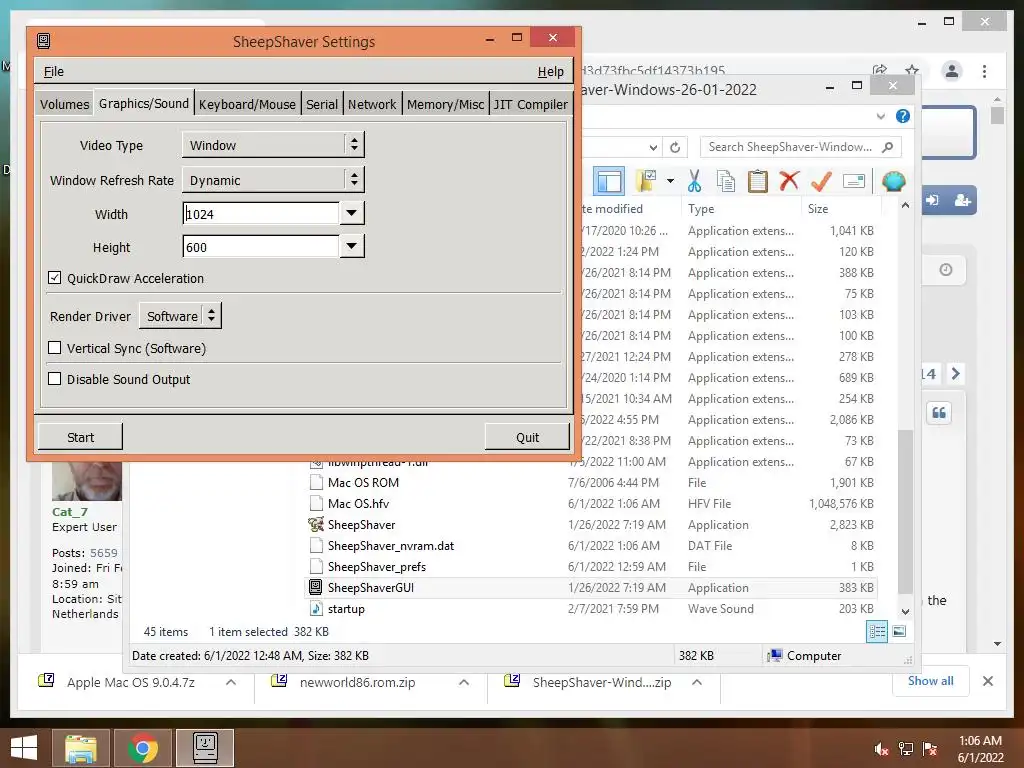Open Chrome from the taskbar

click(143, 748)
